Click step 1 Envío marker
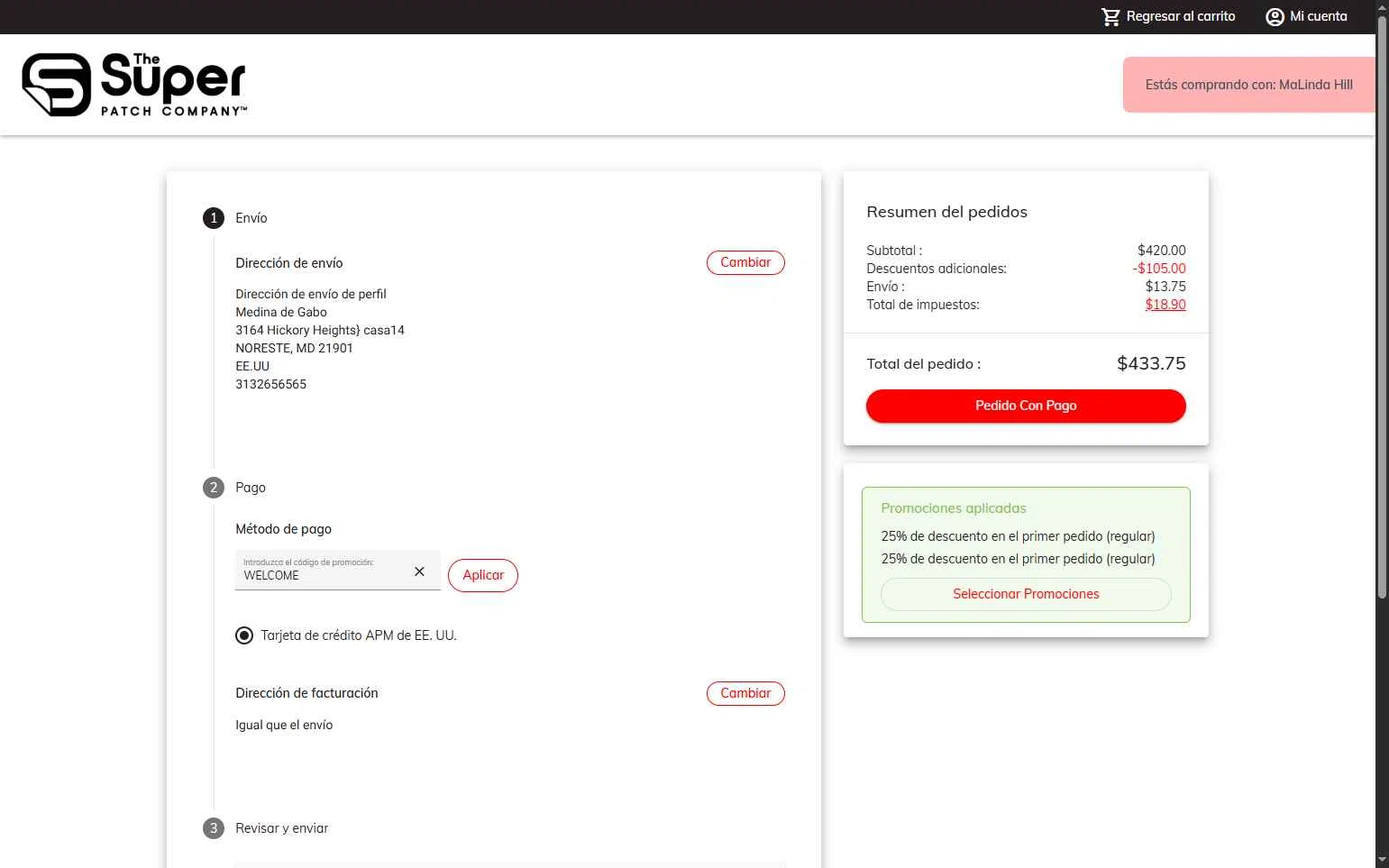 click(x=214, y=218)
